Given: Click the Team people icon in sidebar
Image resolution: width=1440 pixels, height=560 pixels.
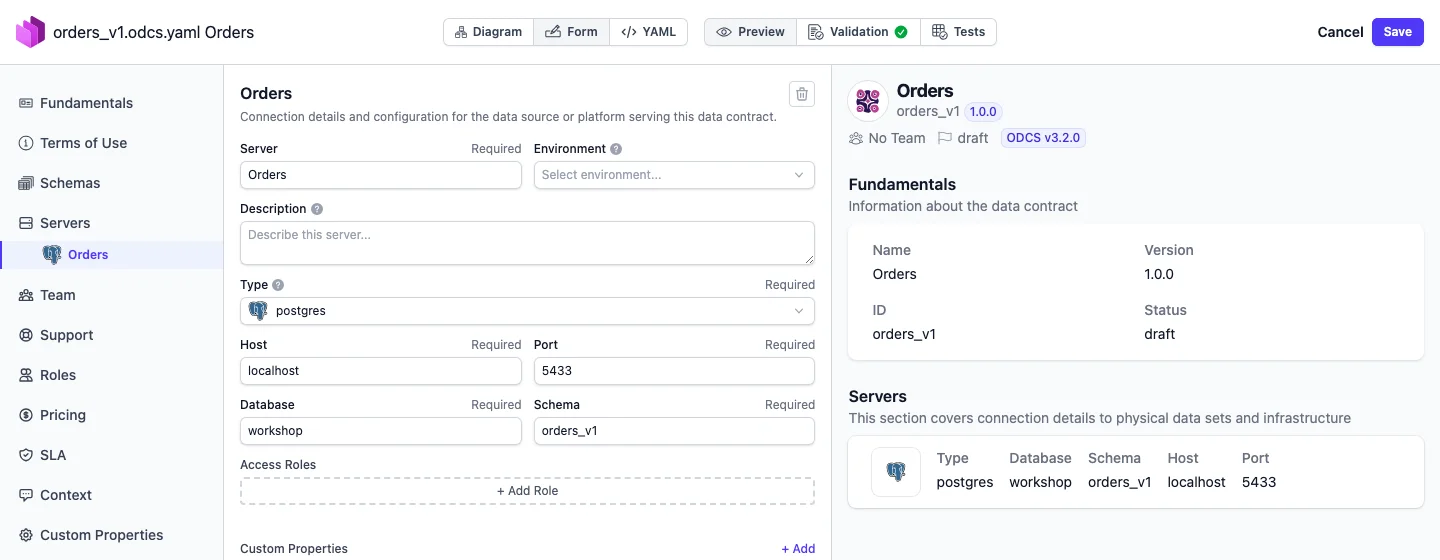Looking at the screenshot, I should coord(26,295).
